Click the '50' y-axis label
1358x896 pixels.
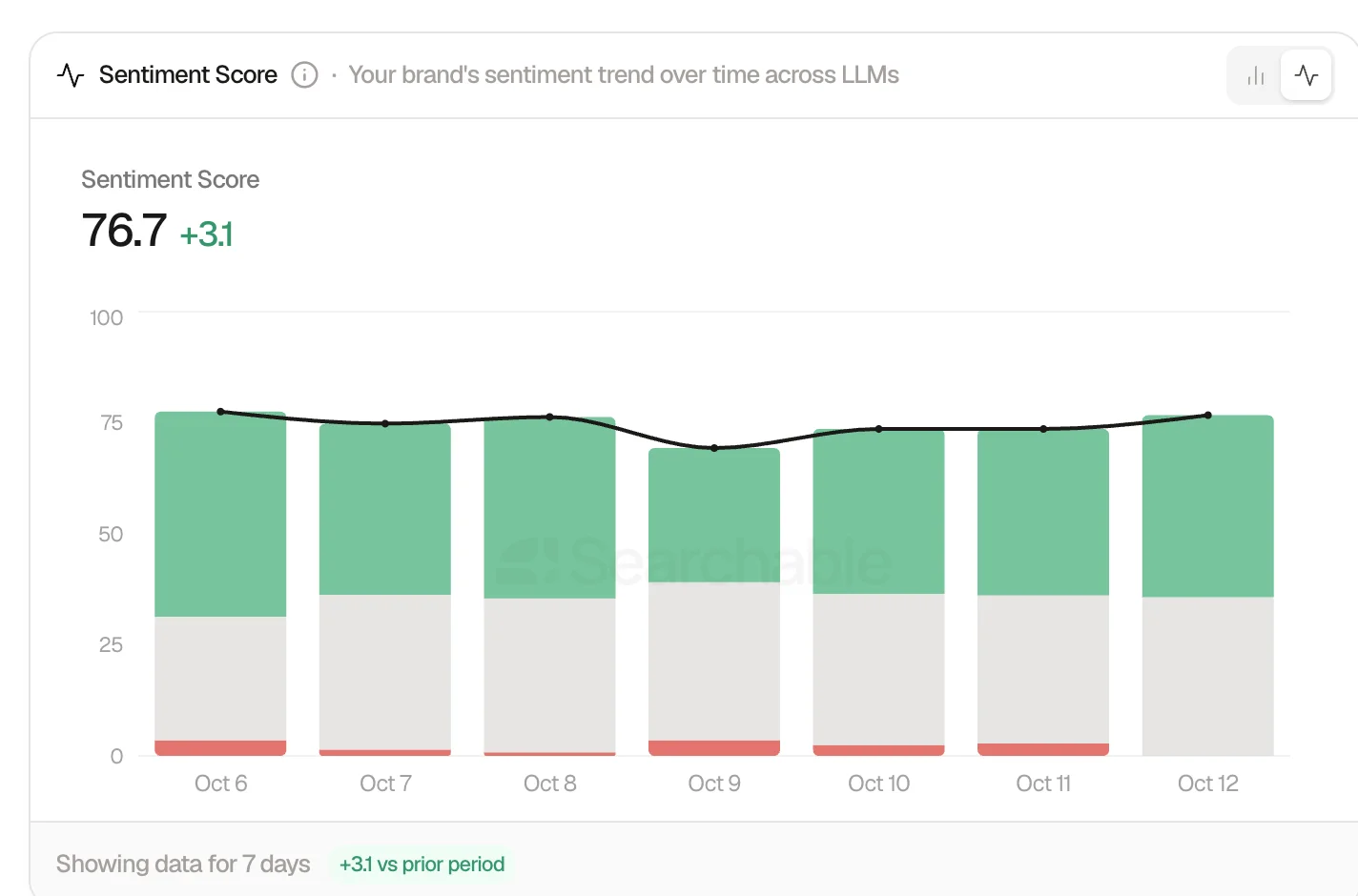point(111,535)
